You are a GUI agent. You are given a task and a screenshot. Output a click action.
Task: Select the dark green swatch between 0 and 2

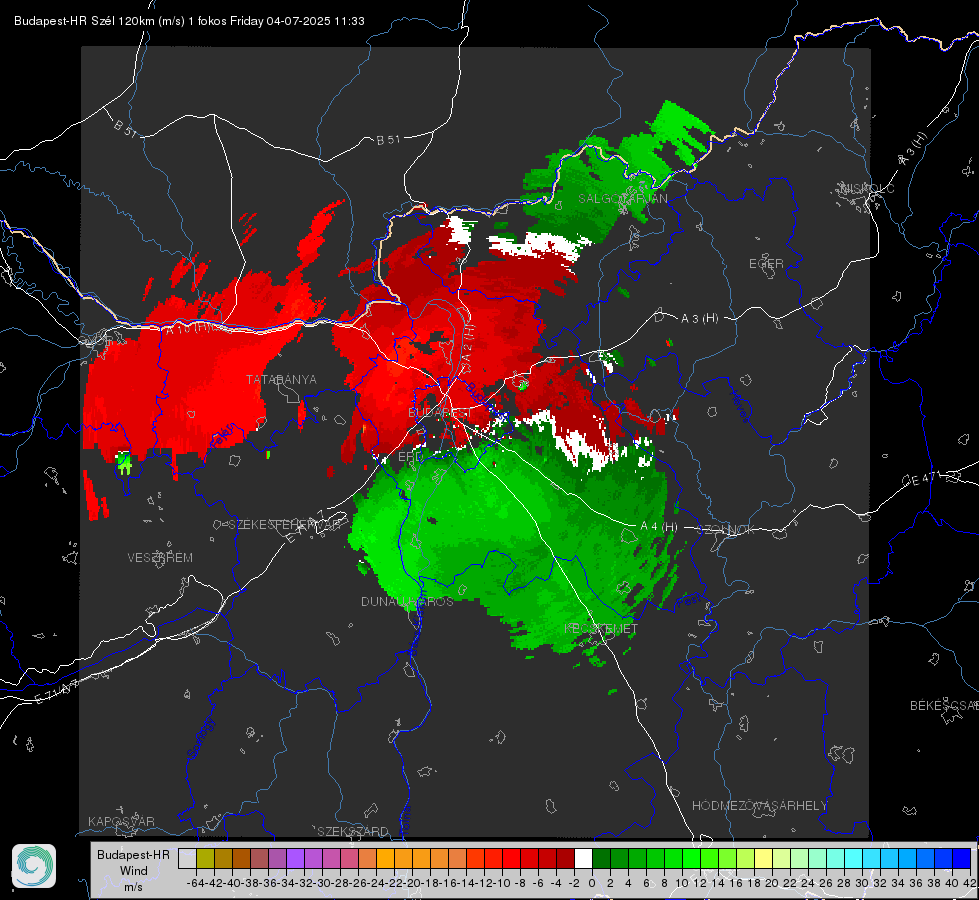click(x=601, y=858)
